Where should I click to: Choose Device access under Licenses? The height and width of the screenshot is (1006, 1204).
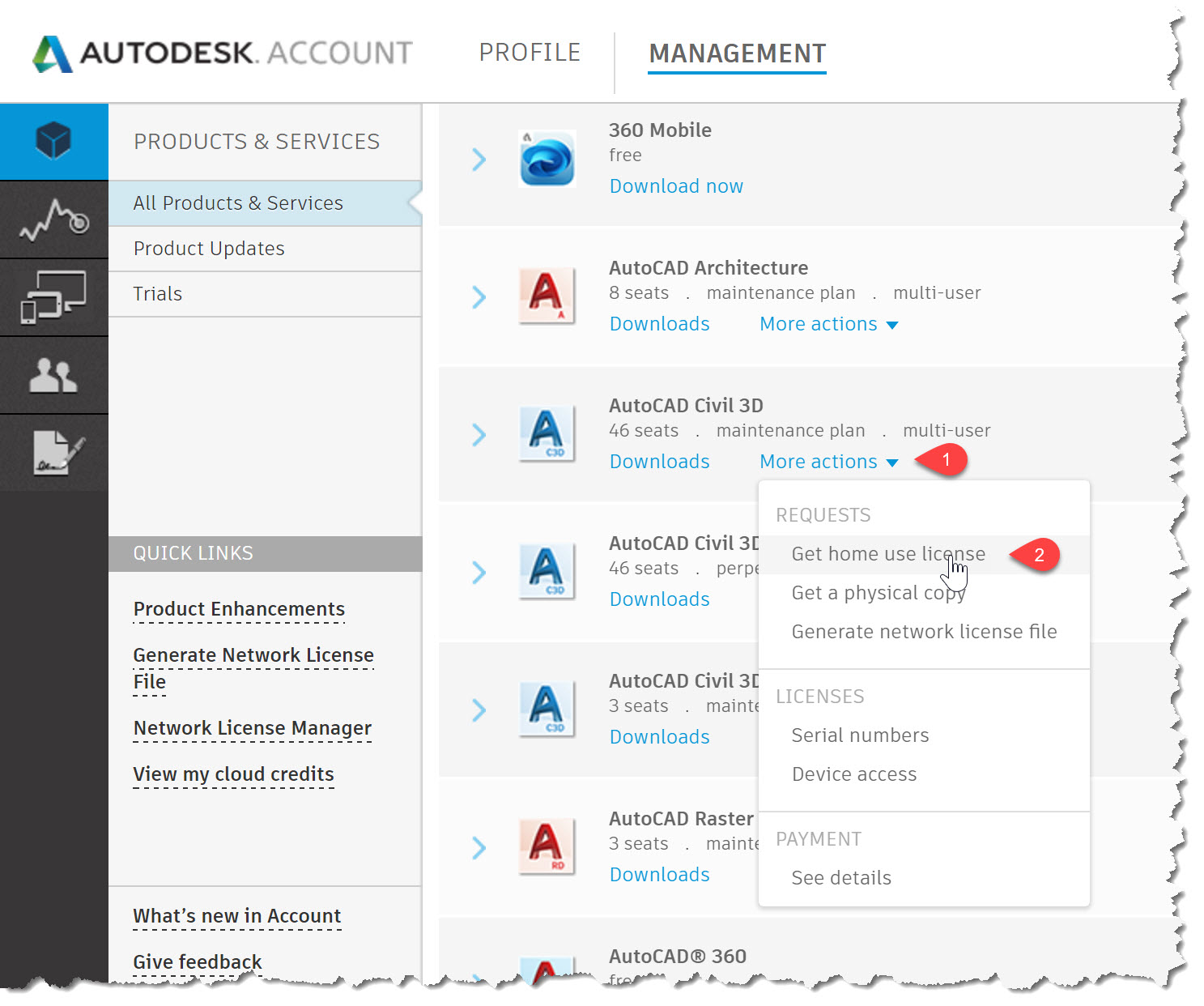pyautogui.click(x=924, y=774)
